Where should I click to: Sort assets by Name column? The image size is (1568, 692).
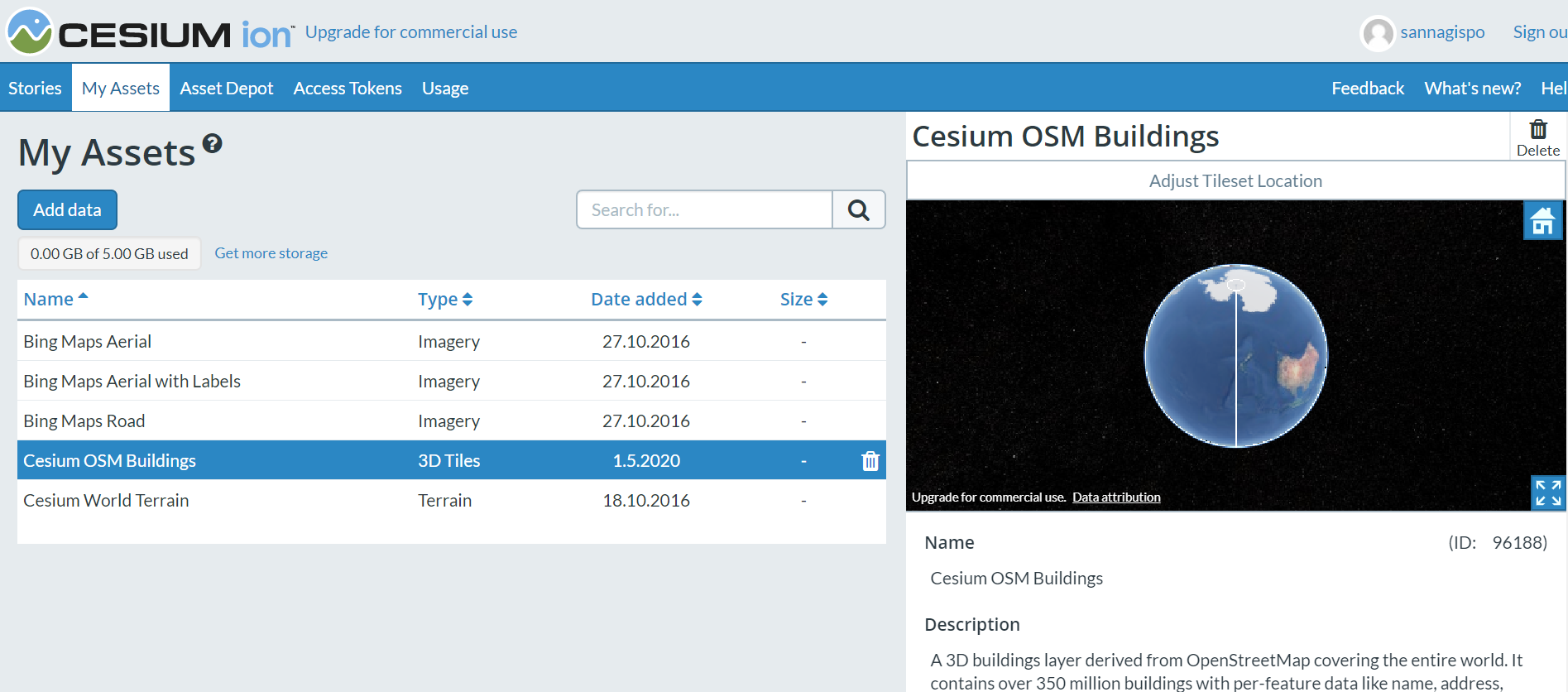coord(55,300)
